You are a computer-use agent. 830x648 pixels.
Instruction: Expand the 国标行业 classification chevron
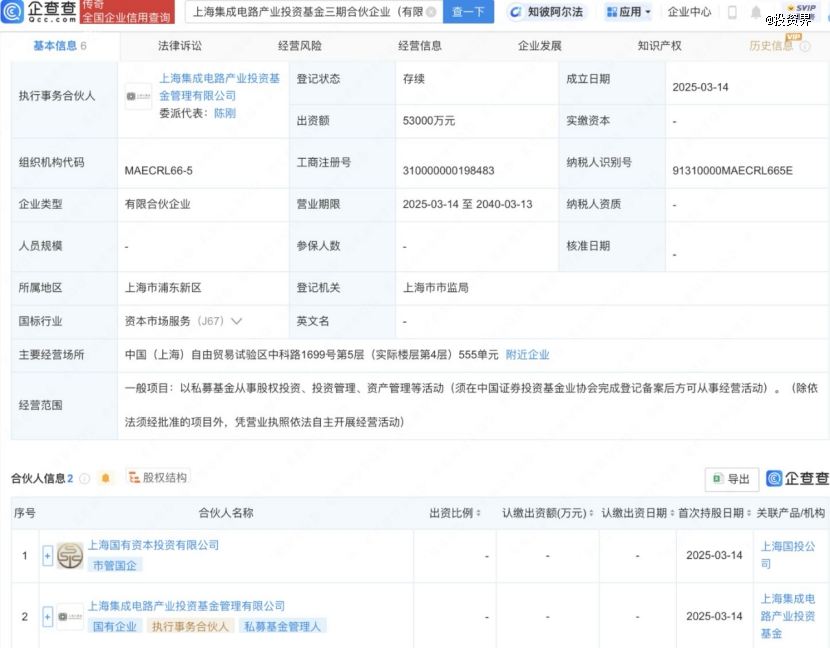[x=237, y=321]
